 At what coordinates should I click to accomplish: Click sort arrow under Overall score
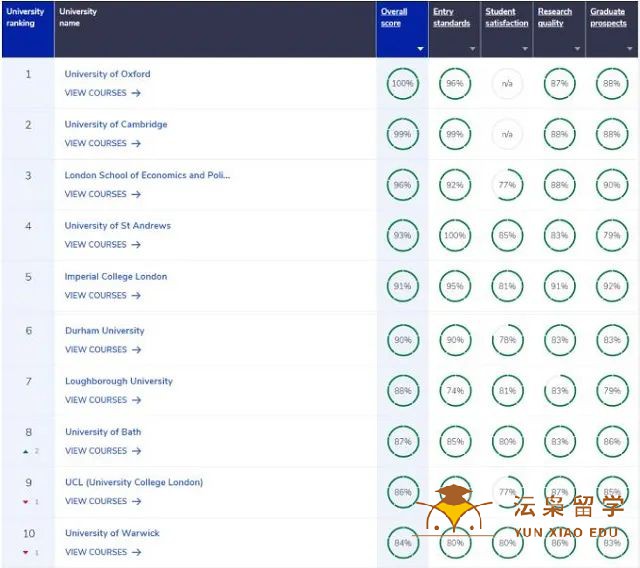click(420, 49)
